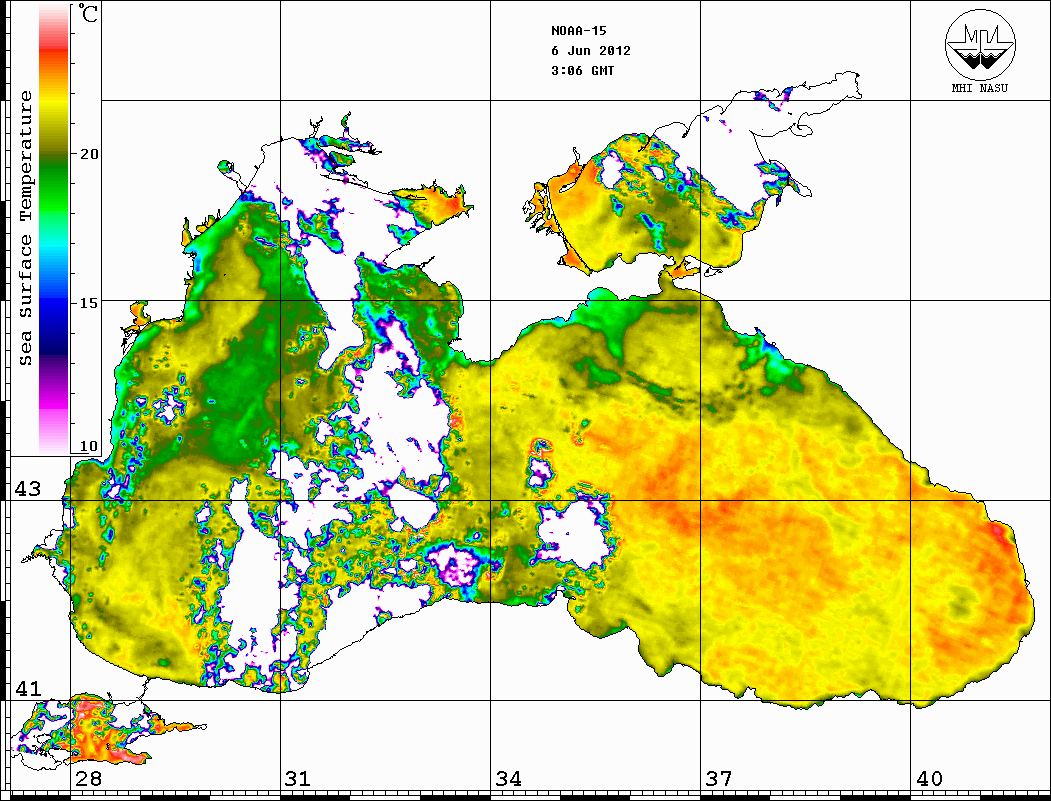Click longitude label 40
The width and height of the screenshot is (1051, 801).
click(x=929, y=779)
